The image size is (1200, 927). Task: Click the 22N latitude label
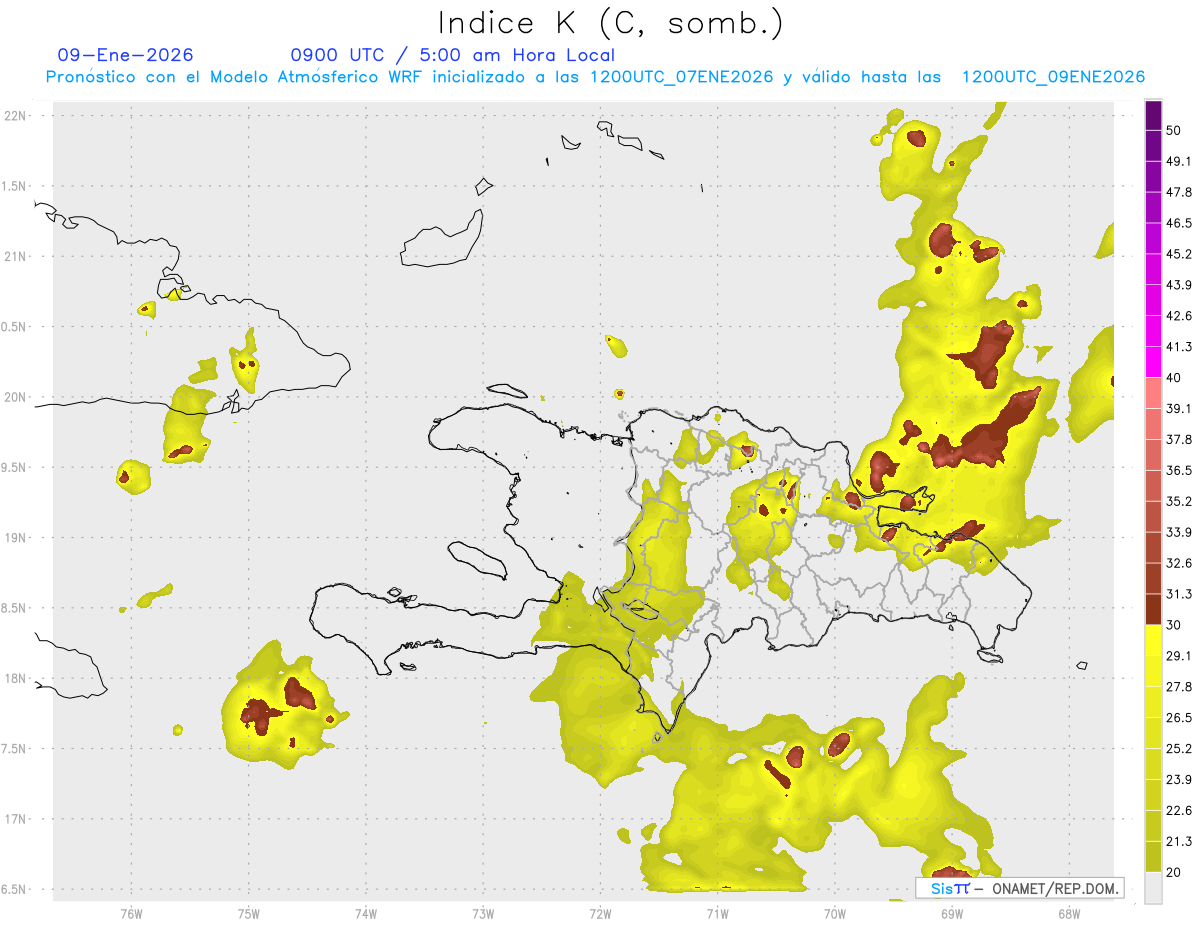[x=15, y=116]
